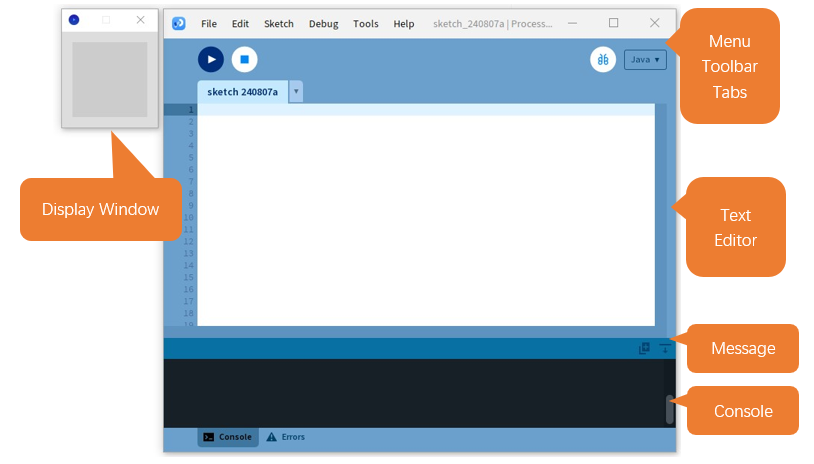
Task: Click the black console output area
Action: [x=414, y=393]
